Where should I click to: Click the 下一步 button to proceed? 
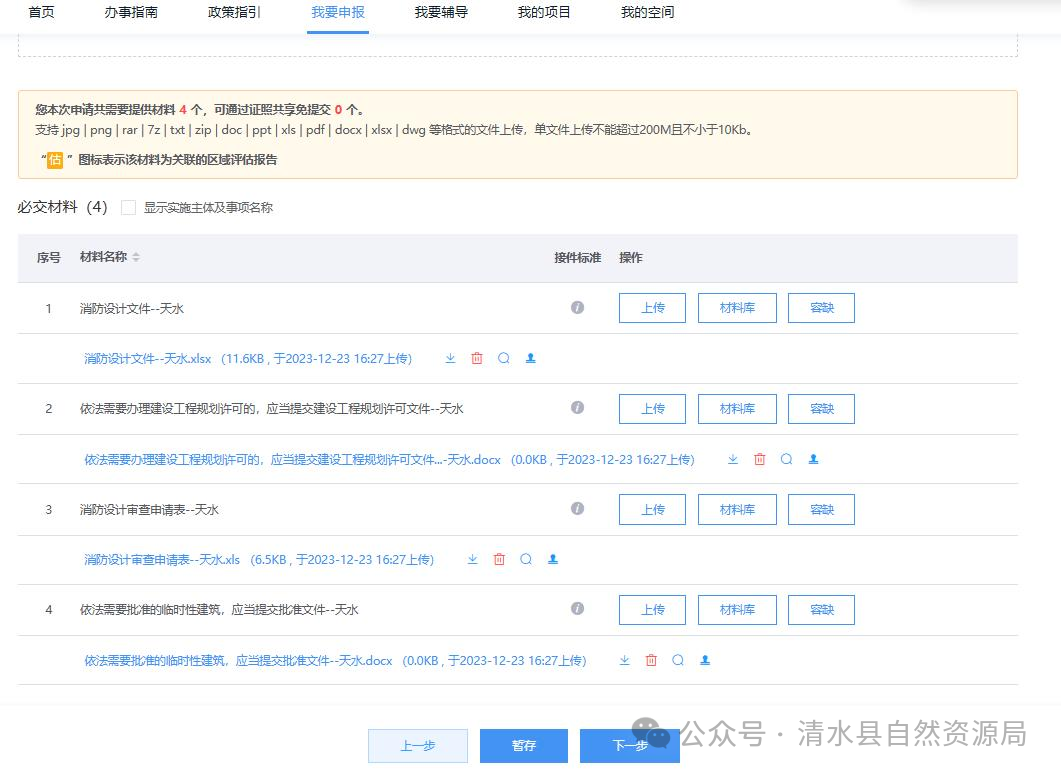point(629,745)
